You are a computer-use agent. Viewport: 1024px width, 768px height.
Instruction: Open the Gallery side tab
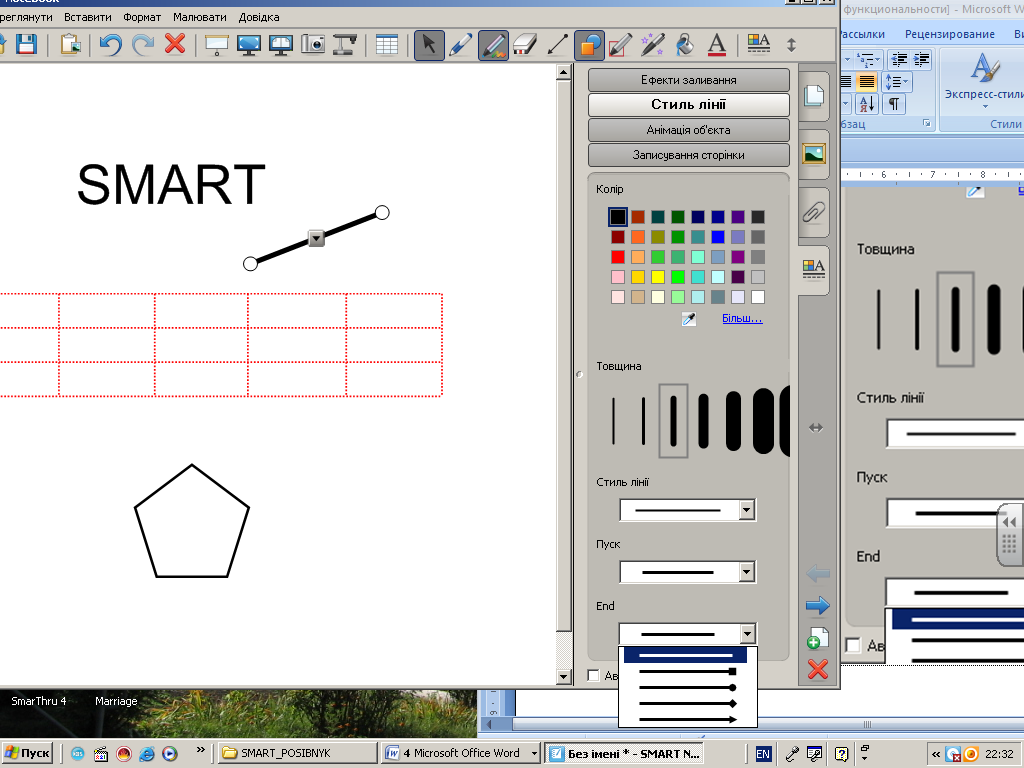click(x=814, y=154)
